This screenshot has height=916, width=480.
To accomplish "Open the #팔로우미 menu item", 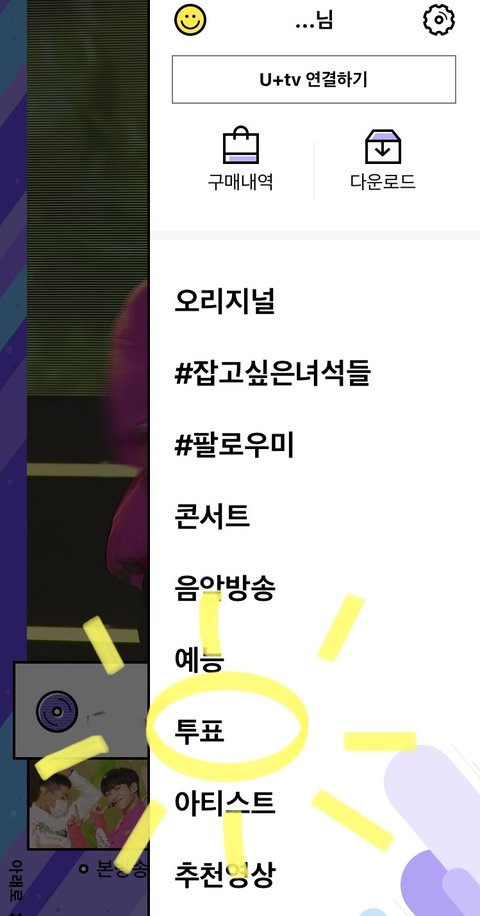I will coord(234,446).
